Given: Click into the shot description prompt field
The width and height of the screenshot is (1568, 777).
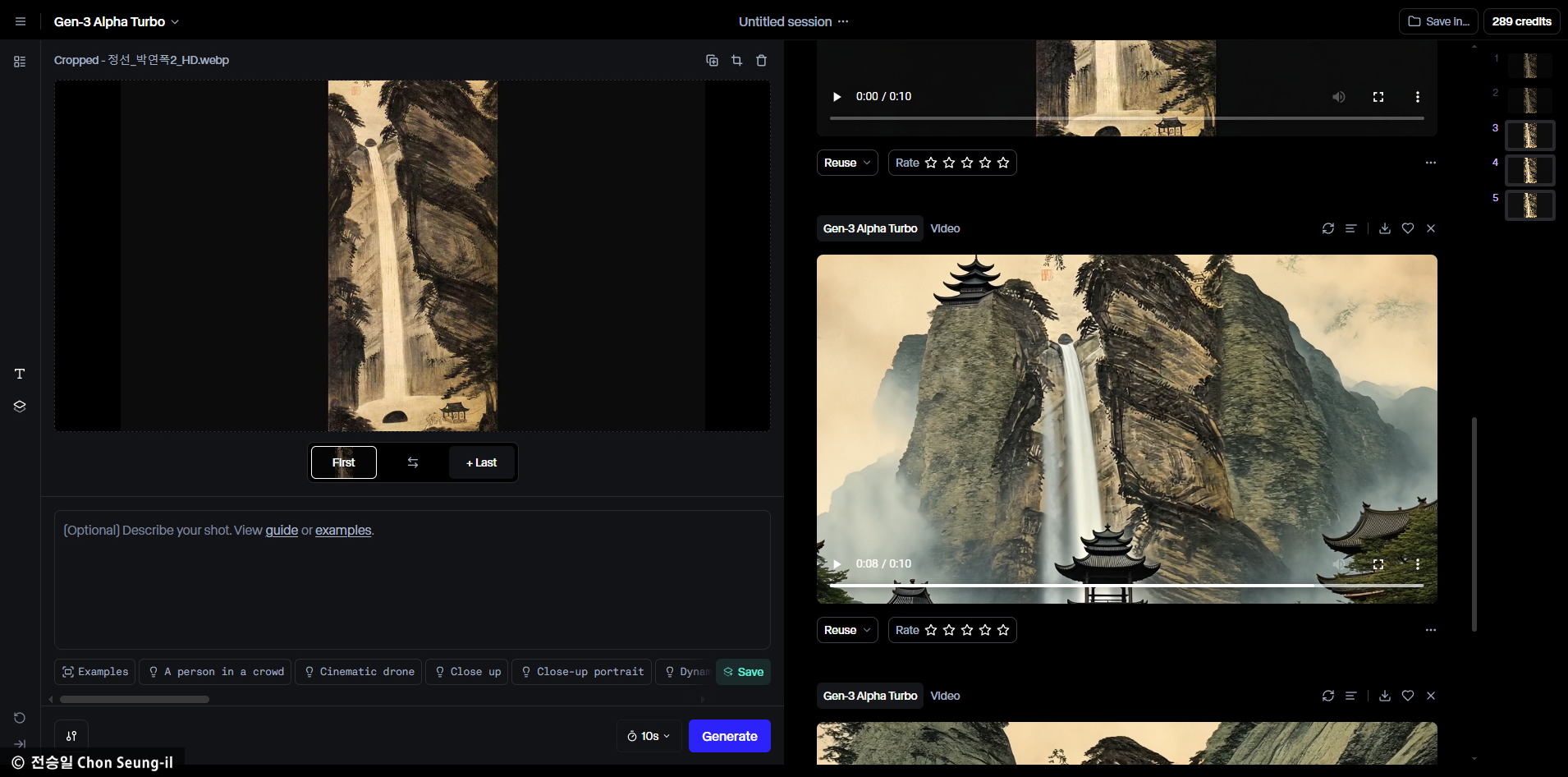Looking at the screenshot, I should click(412, 579).
